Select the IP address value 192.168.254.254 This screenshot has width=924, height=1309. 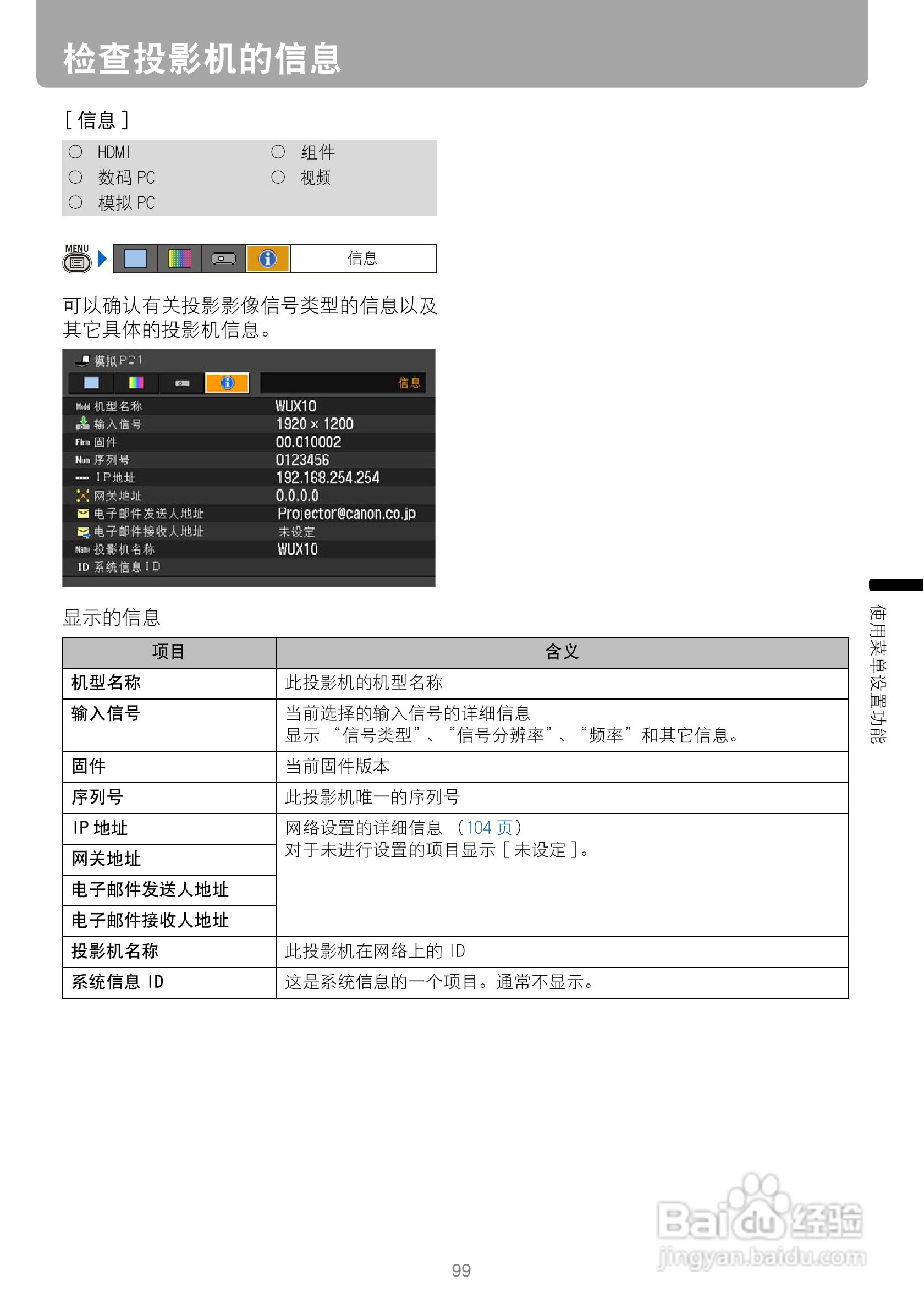328,478
